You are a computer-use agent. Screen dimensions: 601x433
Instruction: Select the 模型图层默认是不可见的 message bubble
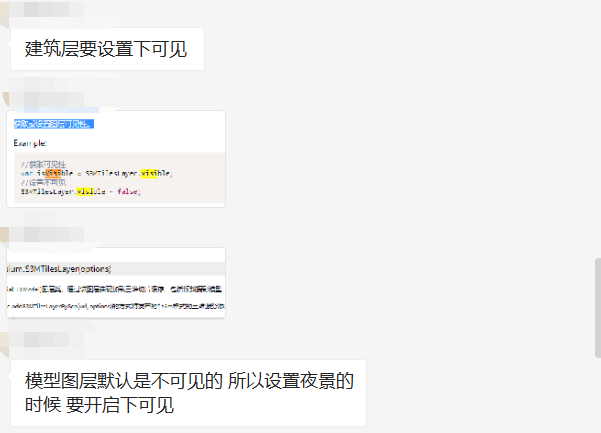[x=188, y=393]
